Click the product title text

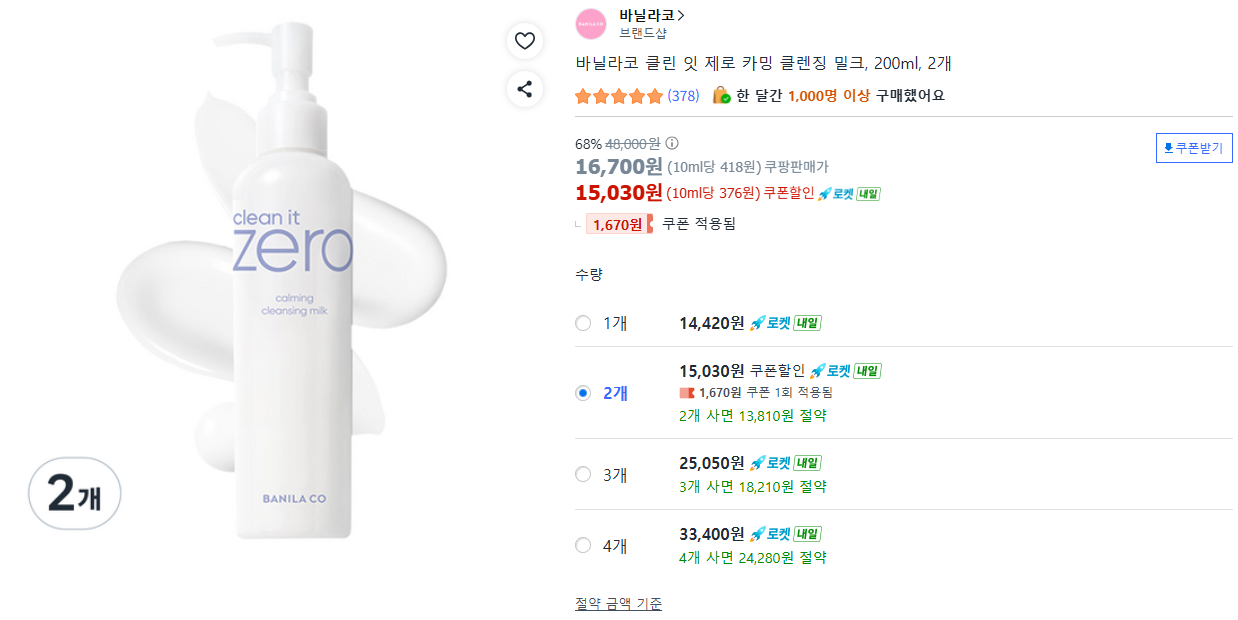(x=763, y=64)
